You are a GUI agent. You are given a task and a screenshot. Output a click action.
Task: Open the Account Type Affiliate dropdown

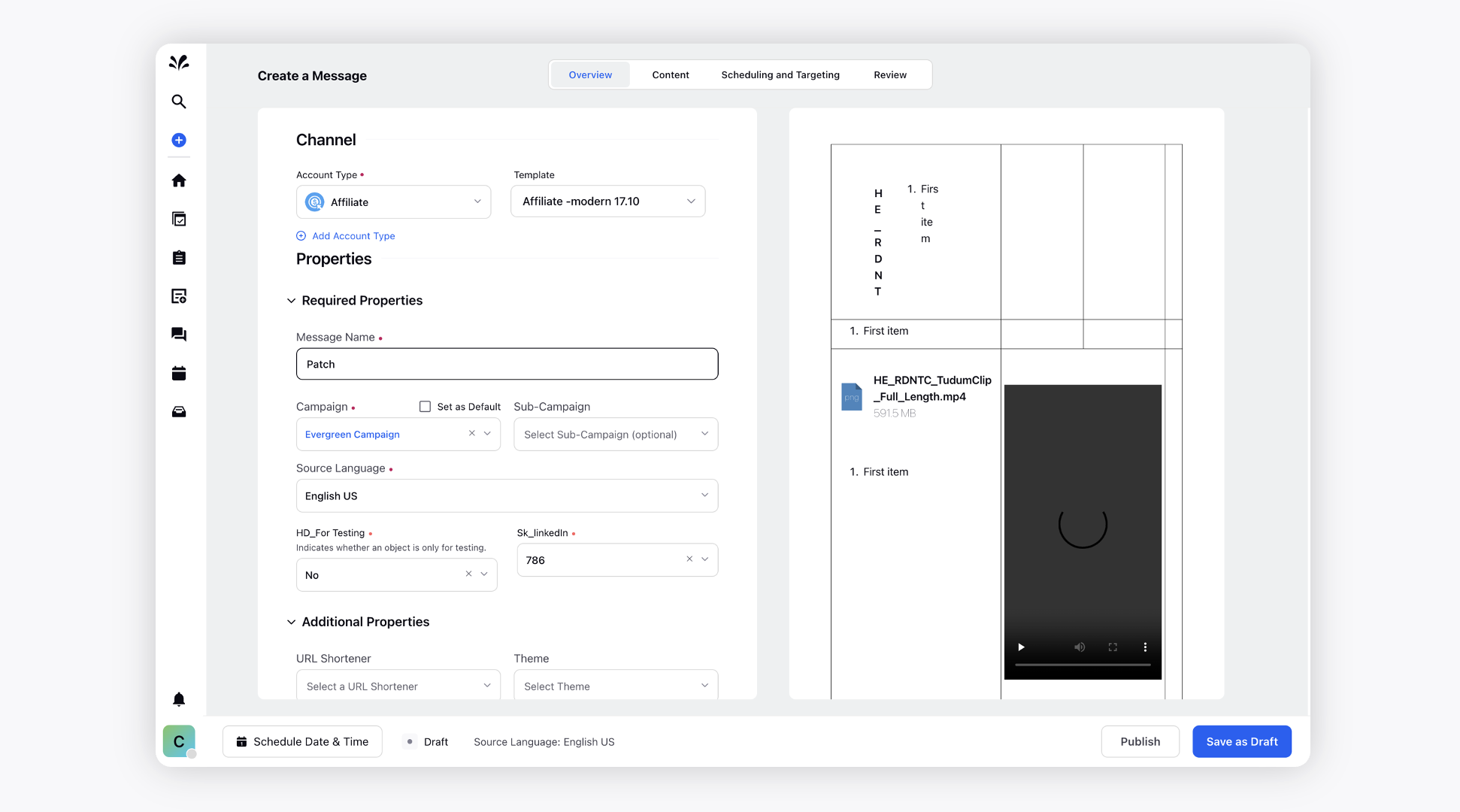pos(394,202)
